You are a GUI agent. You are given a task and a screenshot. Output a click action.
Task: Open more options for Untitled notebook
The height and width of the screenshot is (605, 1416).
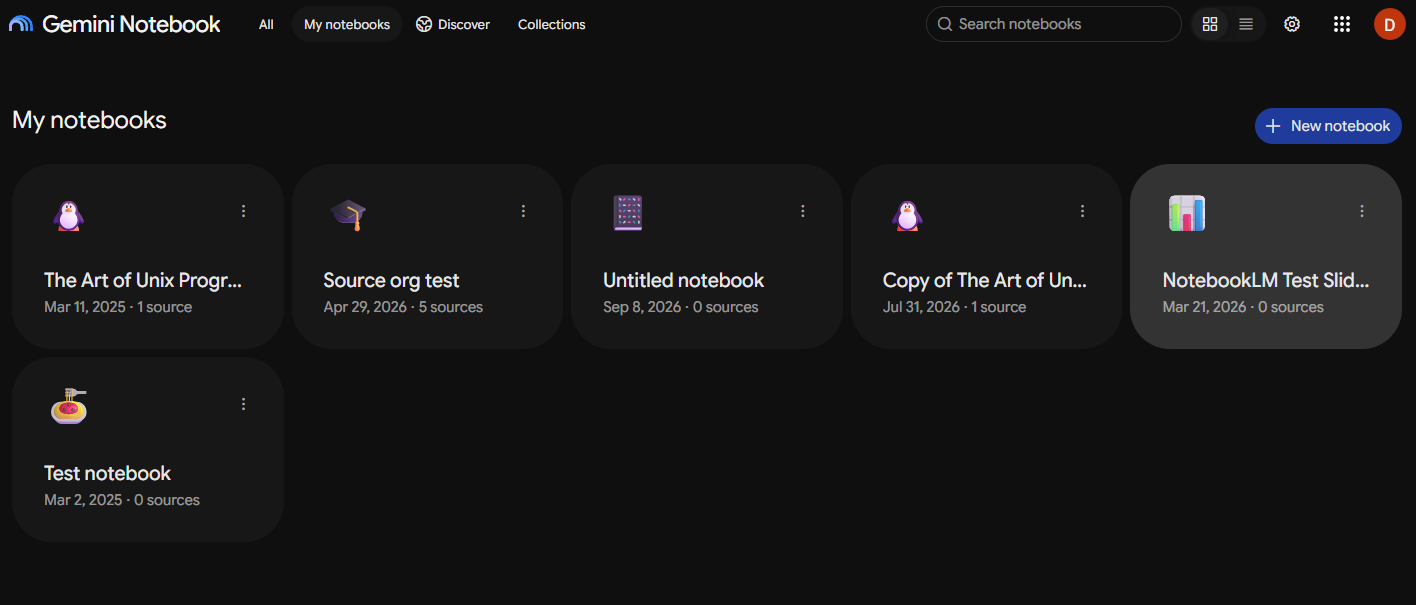pyautogui.click(x=802, y=211)
